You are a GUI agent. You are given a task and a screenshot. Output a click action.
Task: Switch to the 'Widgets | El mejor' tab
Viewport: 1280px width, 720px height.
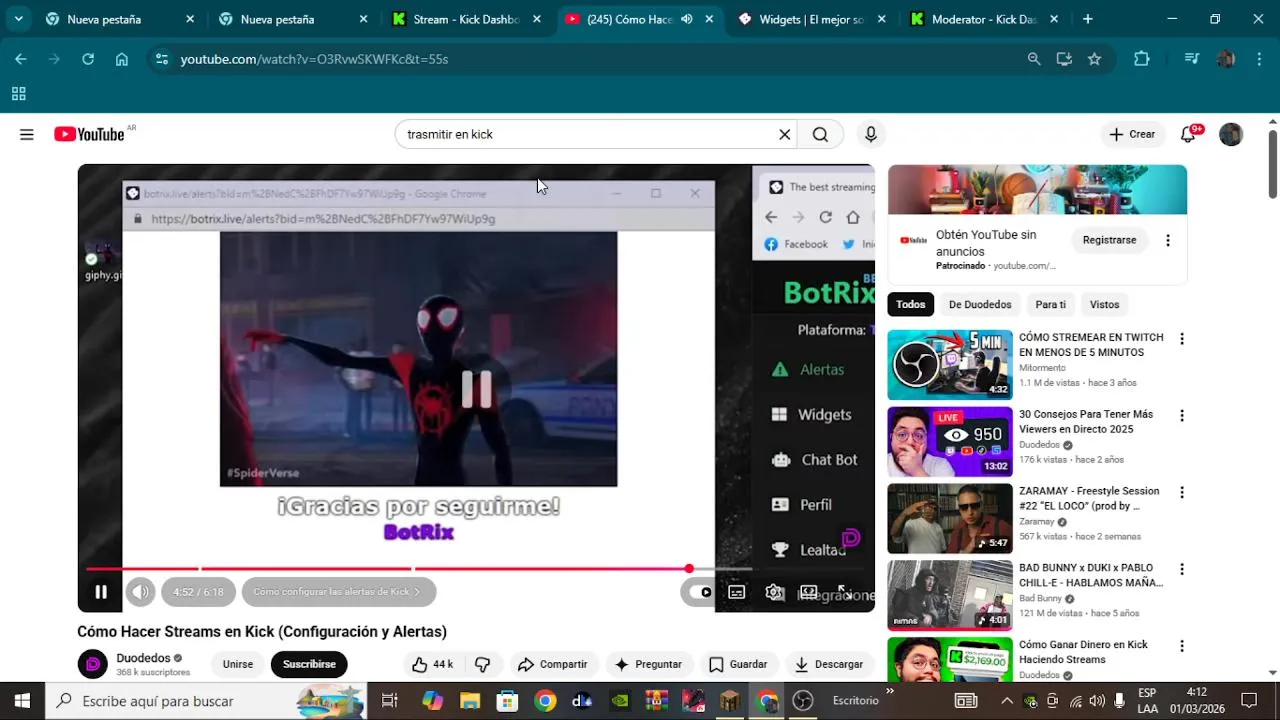[811, 19]
